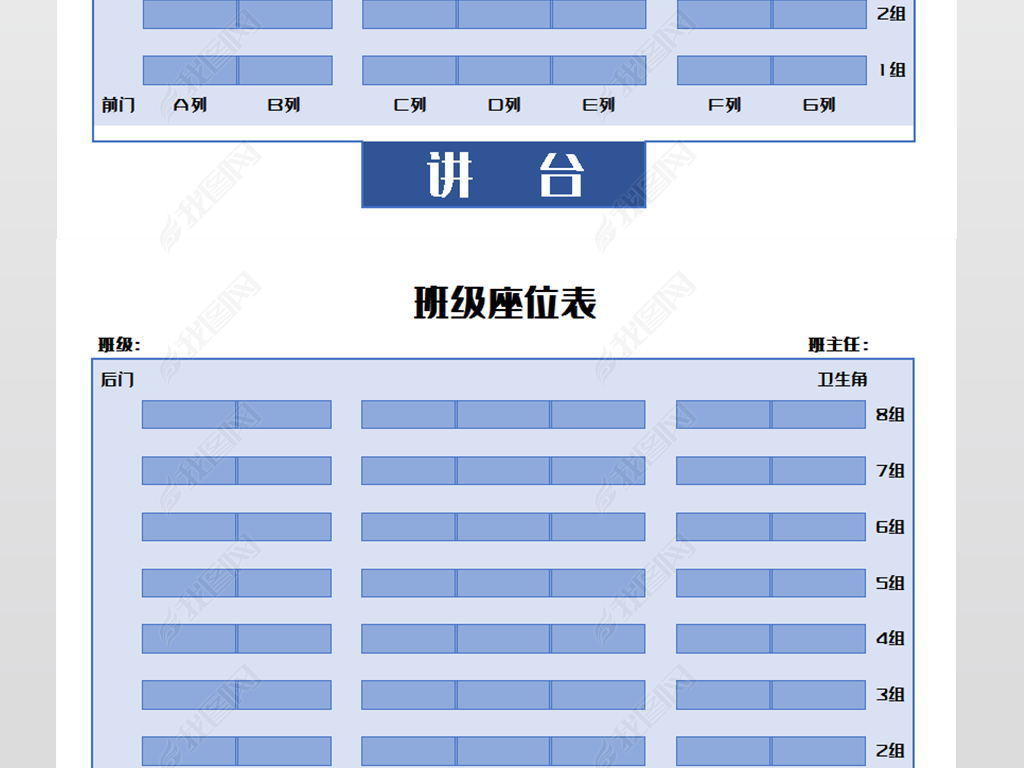
Task: Select the B列 column label
Action: pyautogui.click(x=284, y=105)
